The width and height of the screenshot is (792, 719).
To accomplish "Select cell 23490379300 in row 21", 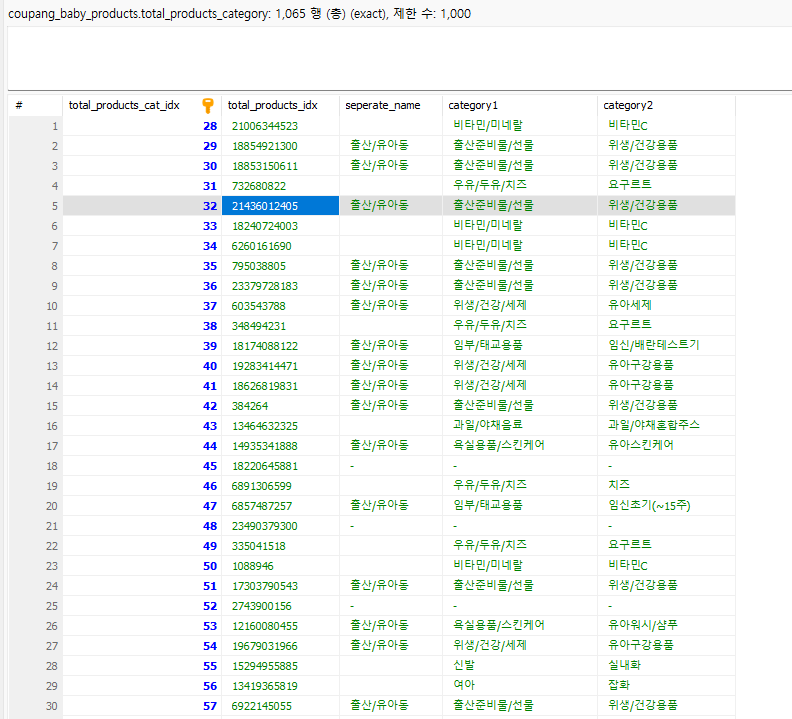I will coord(280,526).
